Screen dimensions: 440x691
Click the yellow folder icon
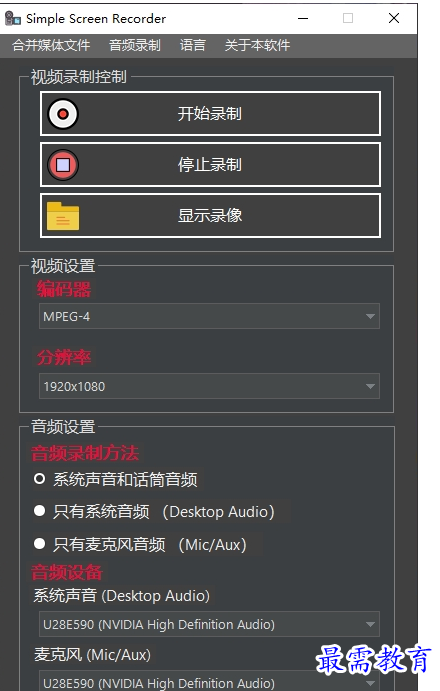coord(63,216)
